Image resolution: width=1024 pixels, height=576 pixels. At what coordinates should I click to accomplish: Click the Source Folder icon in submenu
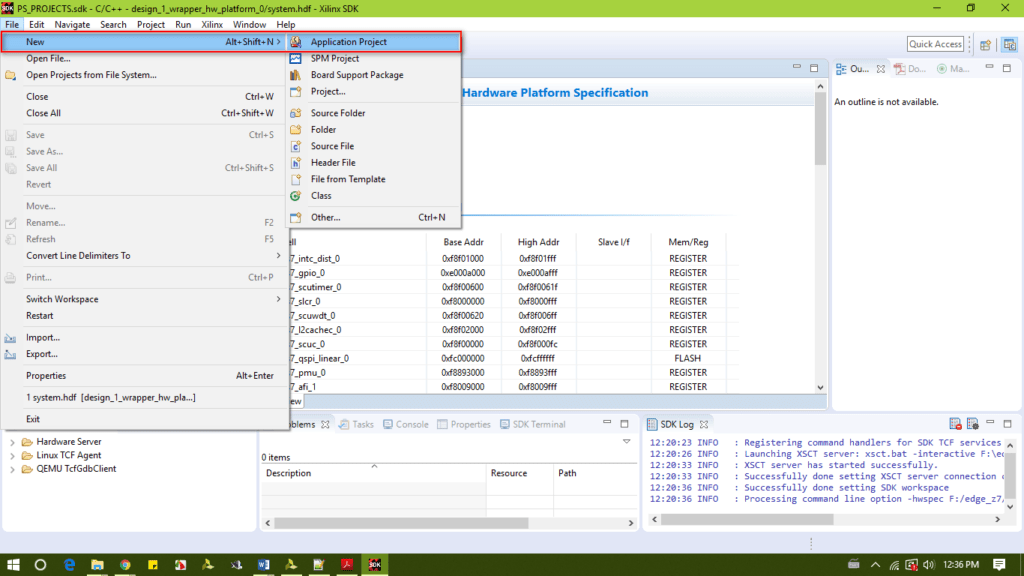pyautogui.click(x=295, y=113)
